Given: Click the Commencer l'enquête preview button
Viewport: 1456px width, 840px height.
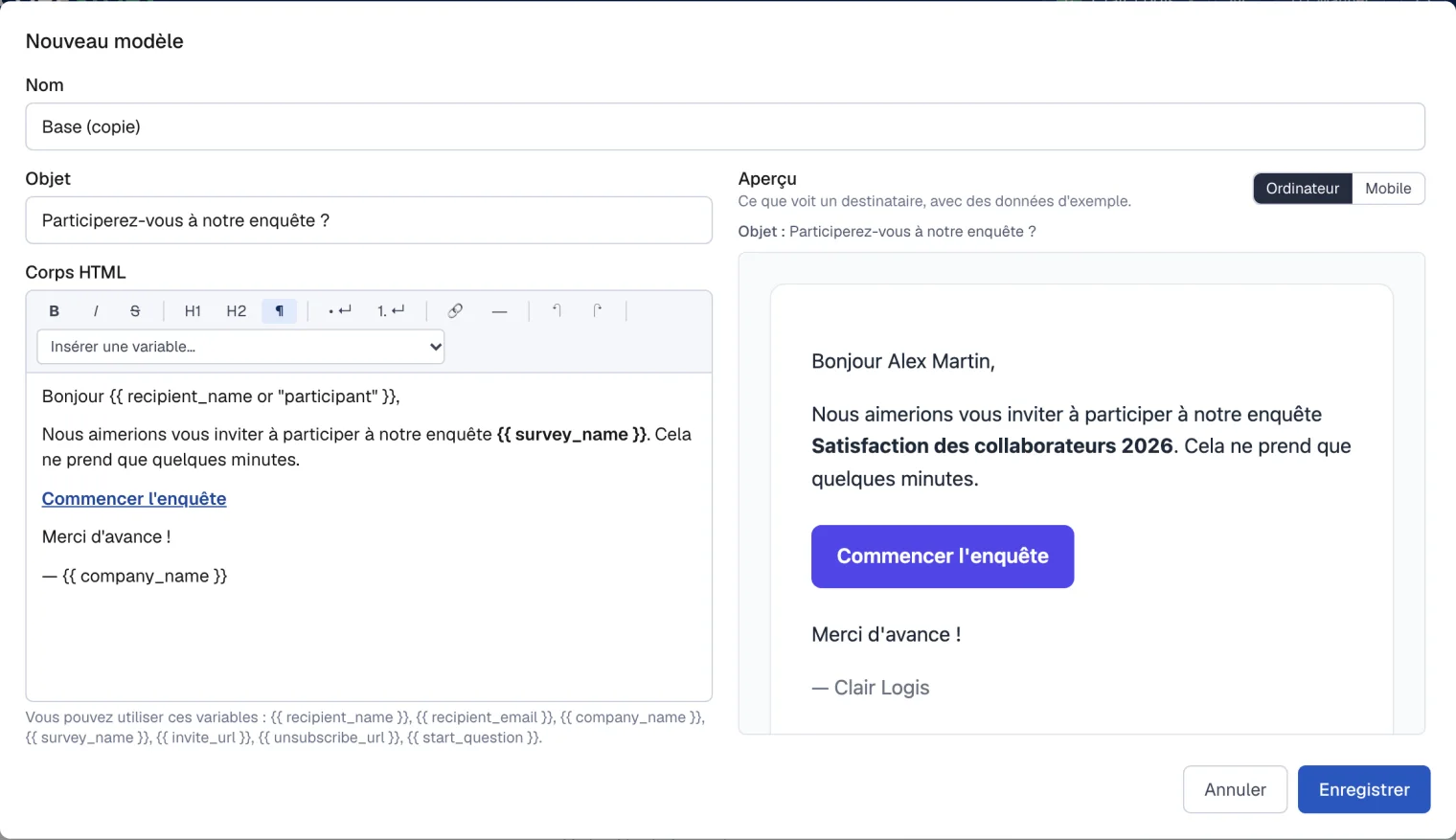Looking at the screenshot, I should click(943, 556).
